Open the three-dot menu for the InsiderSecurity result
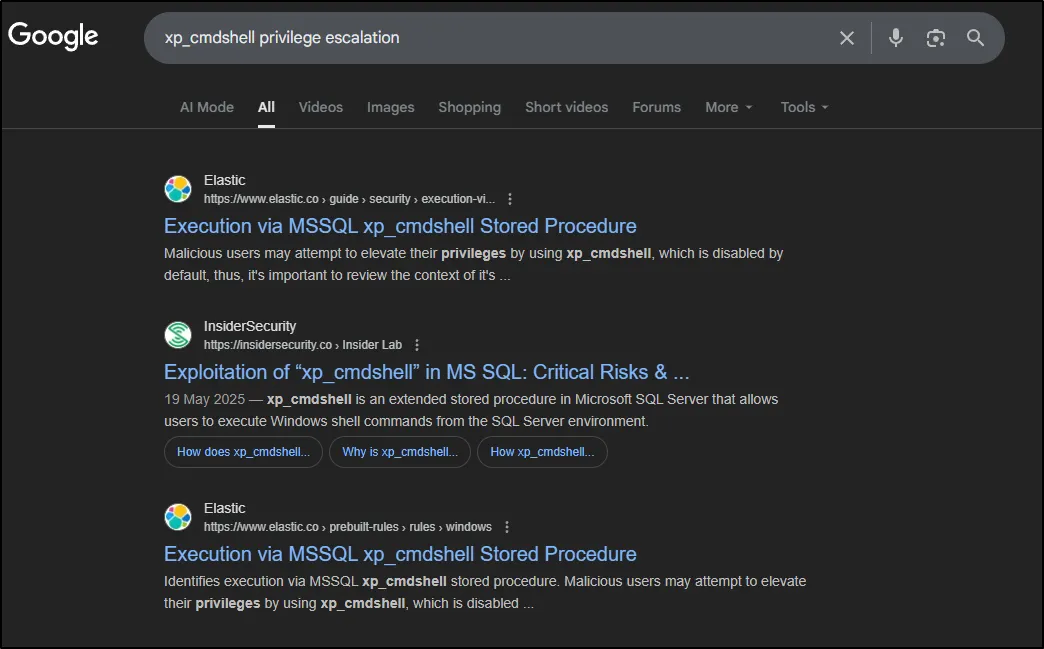The image size is (1044, 649). click(417, 344)
